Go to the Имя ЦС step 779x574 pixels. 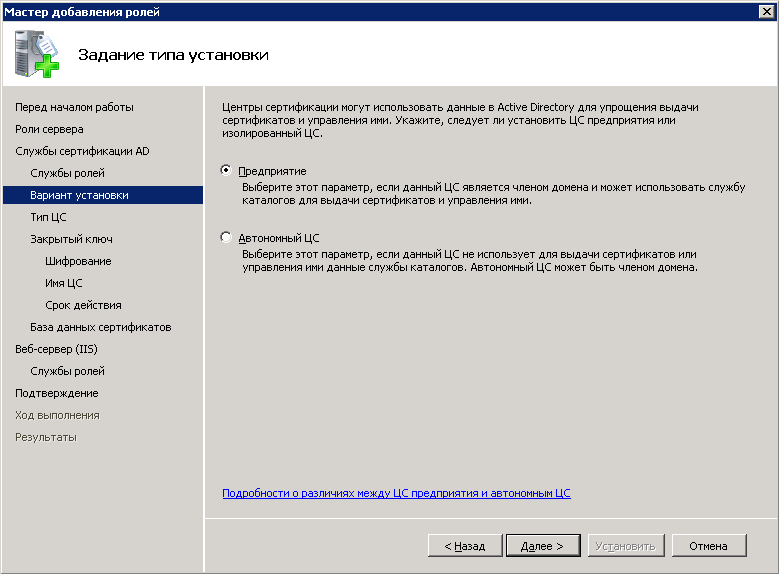point(64,283)
